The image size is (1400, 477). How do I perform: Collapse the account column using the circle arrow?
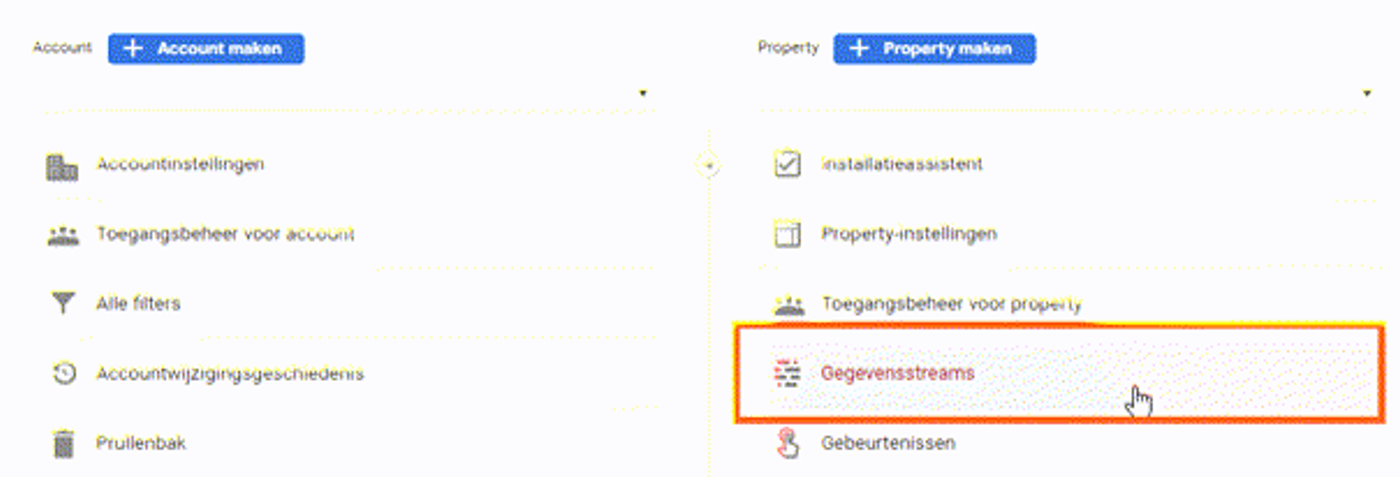point(708,166)
